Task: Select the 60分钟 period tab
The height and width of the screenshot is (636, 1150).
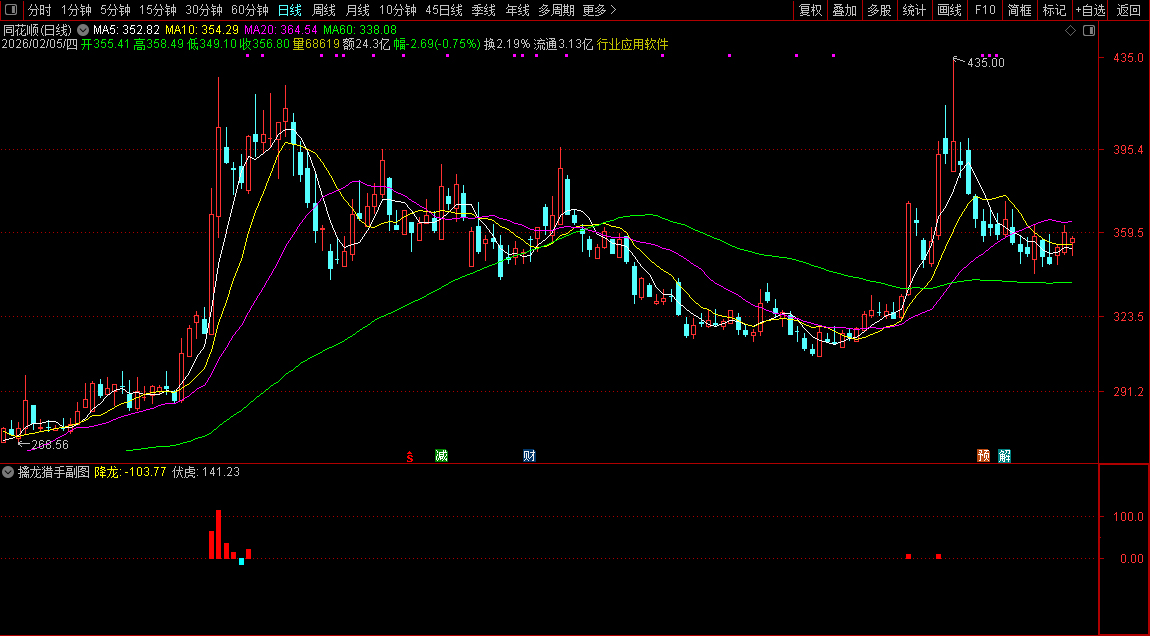Action: coord(250,10)
